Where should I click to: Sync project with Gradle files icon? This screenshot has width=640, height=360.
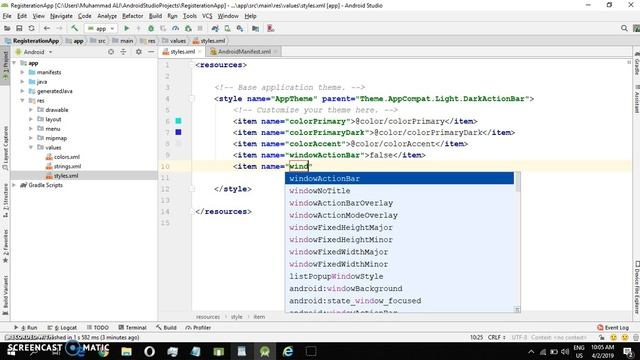(x=215, y=29)
